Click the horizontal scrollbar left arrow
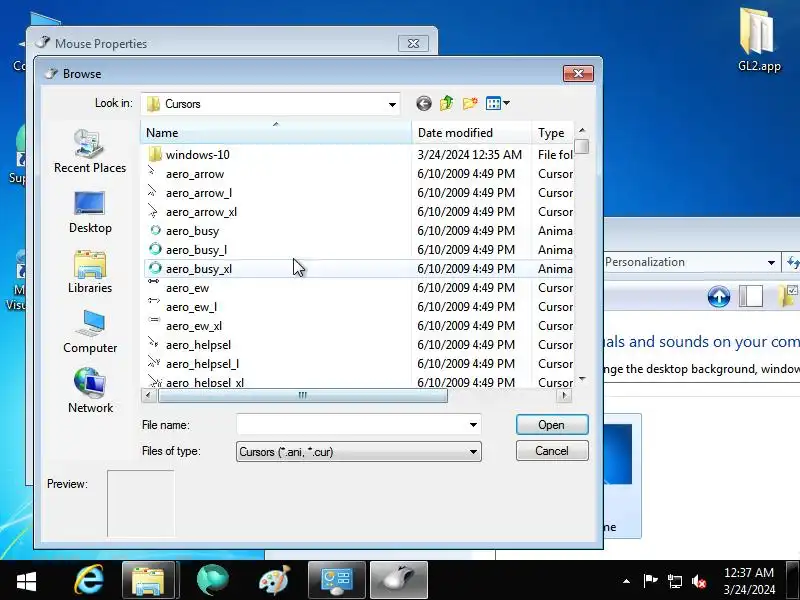This screenshot has height=600, width=800. (148, 395)
